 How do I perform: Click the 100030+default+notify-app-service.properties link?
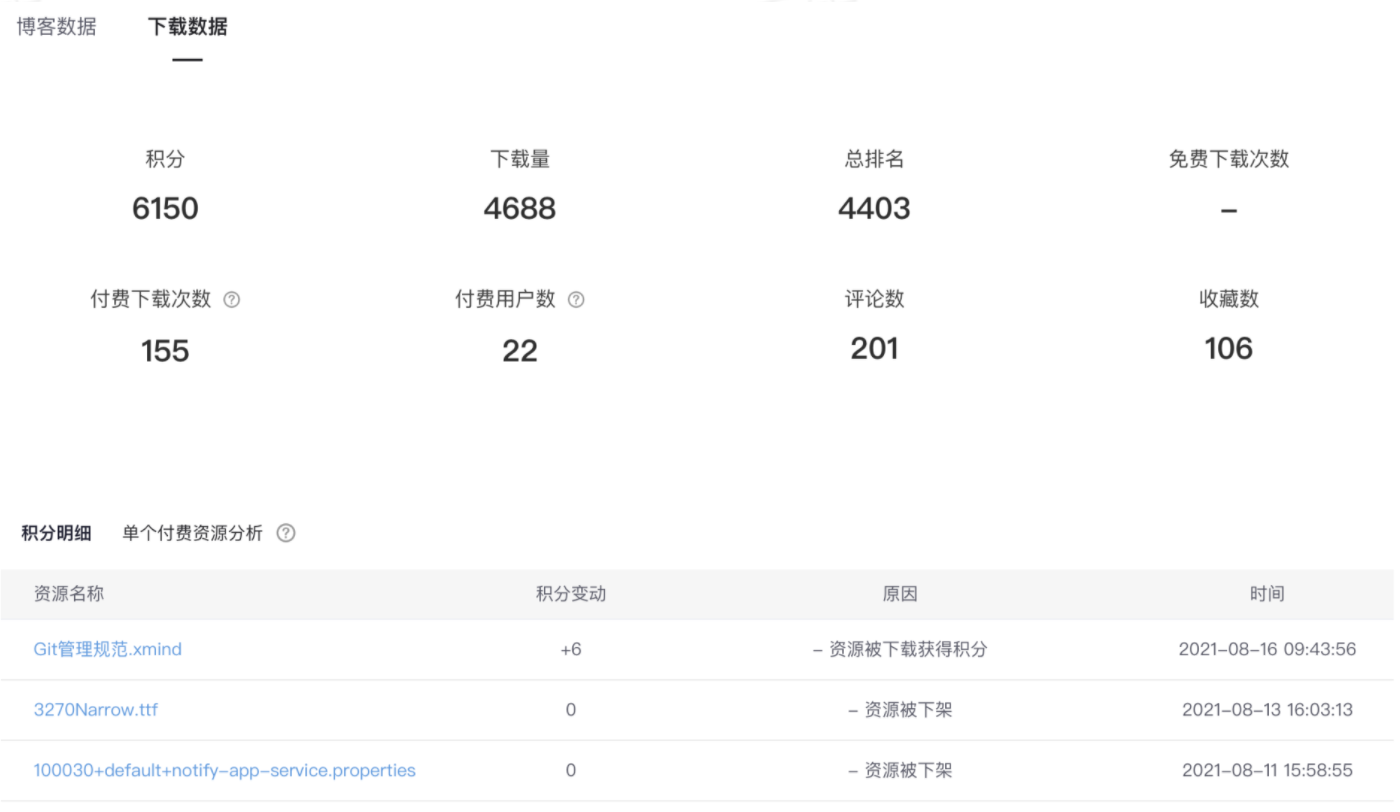pyautogui.click(x=224, y=770)
